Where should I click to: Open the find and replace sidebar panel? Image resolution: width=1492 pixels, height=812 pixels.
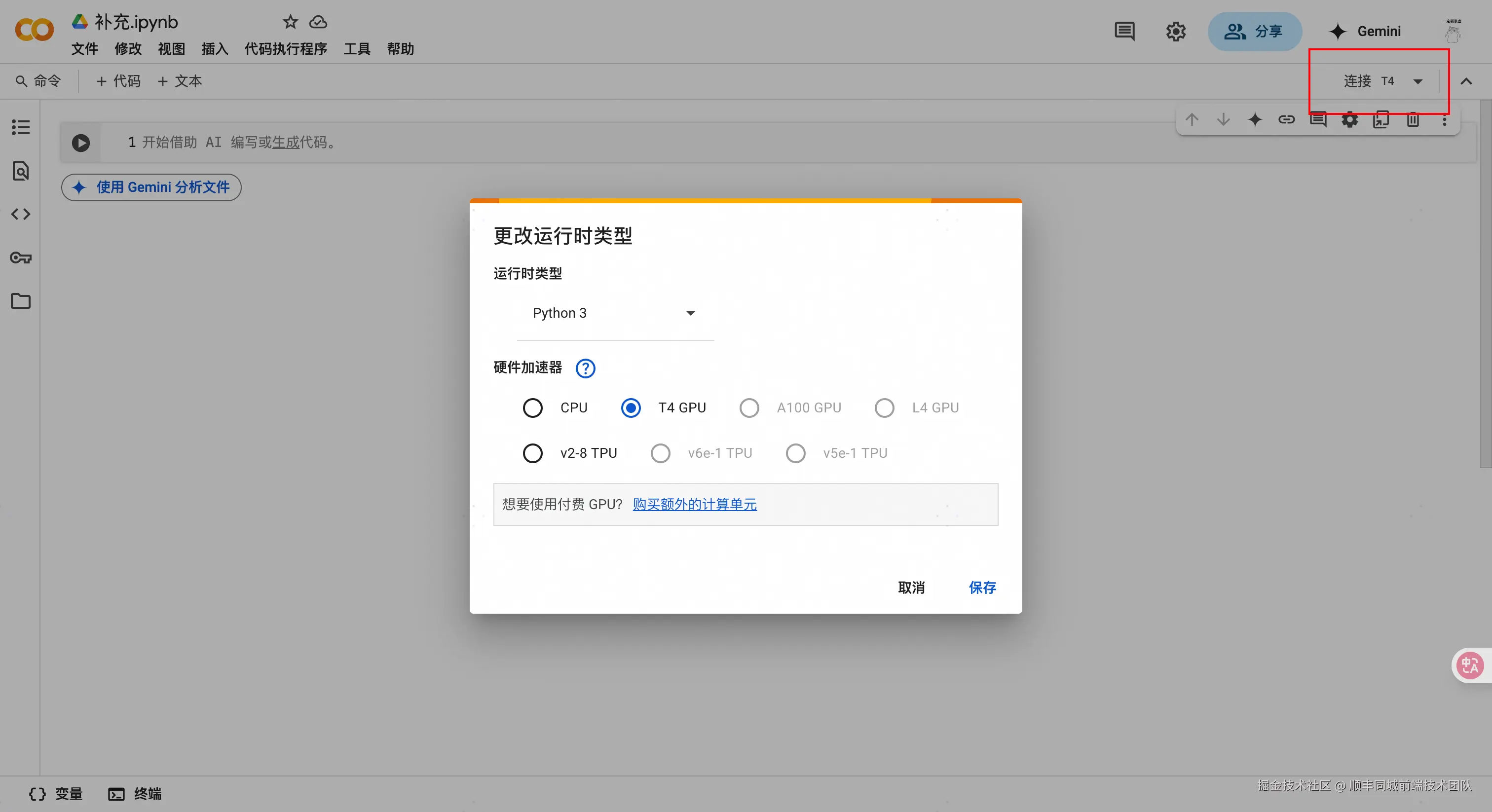click(x=20, y=170)
